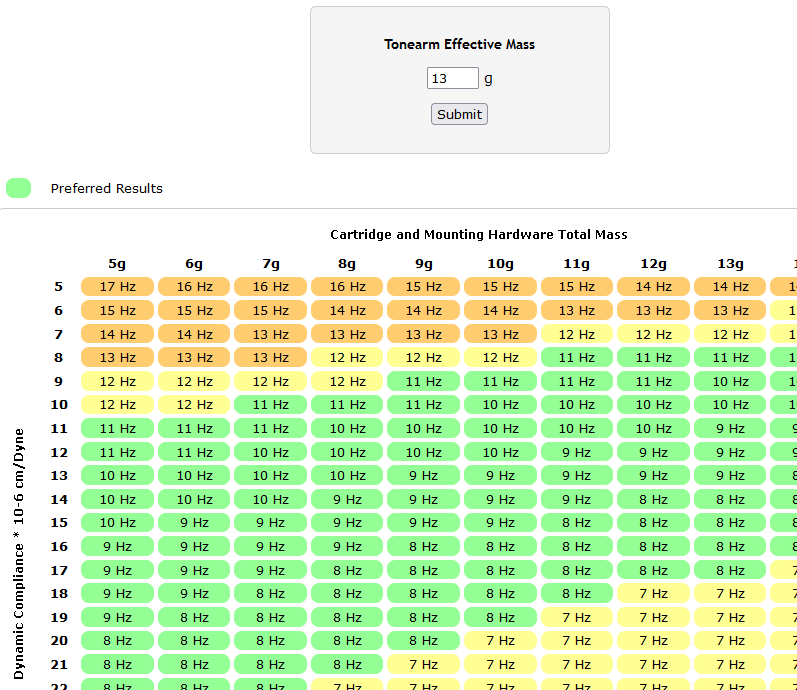
Task: Click the 6g column header
Action: click(194, 264)
